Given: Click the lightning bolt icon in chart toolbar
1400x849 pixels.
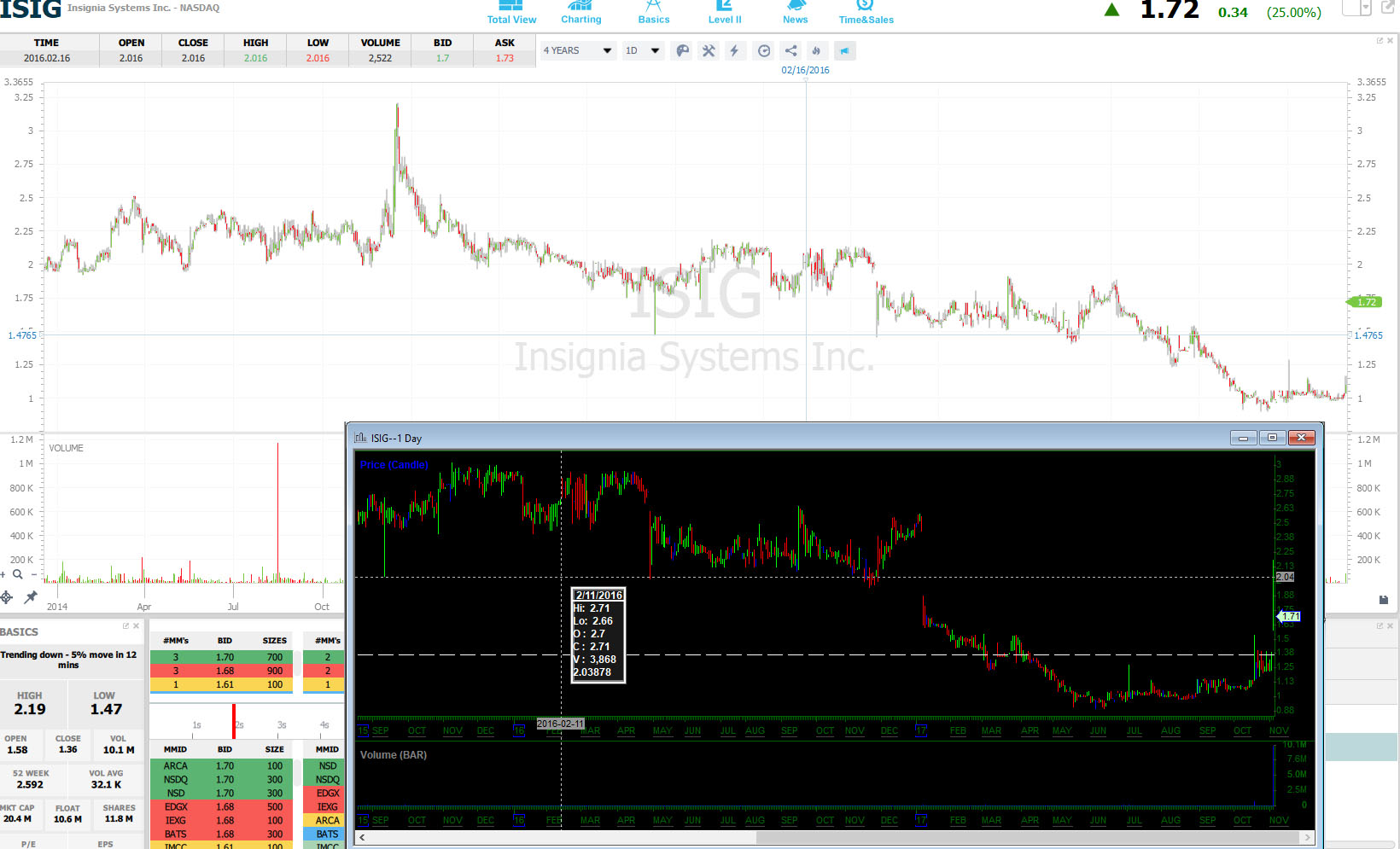Looking at the screenshot, I should pyautogui.click(x=734, y=51).
